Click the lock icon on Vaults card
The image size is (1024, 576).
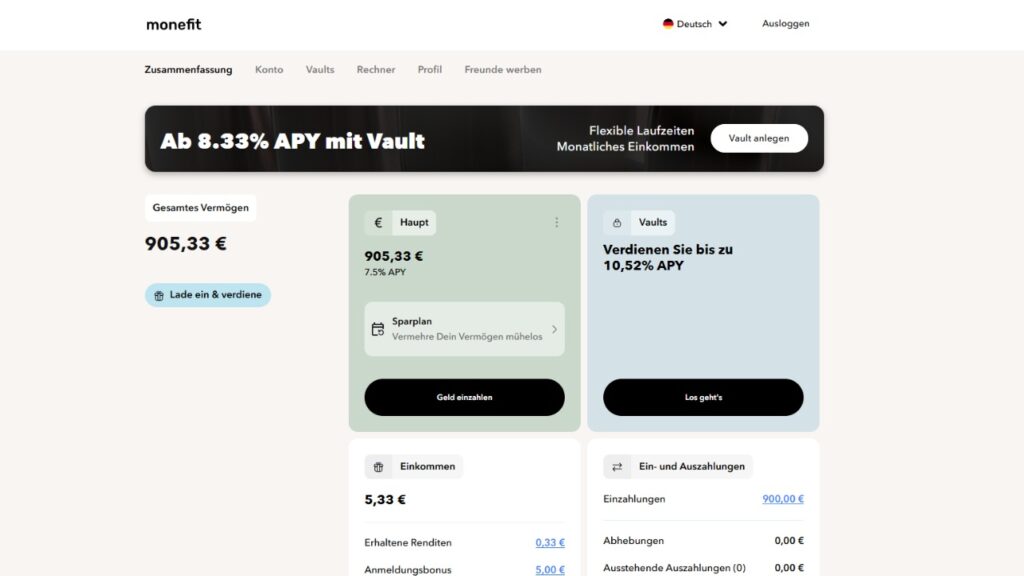pos(617,223)
